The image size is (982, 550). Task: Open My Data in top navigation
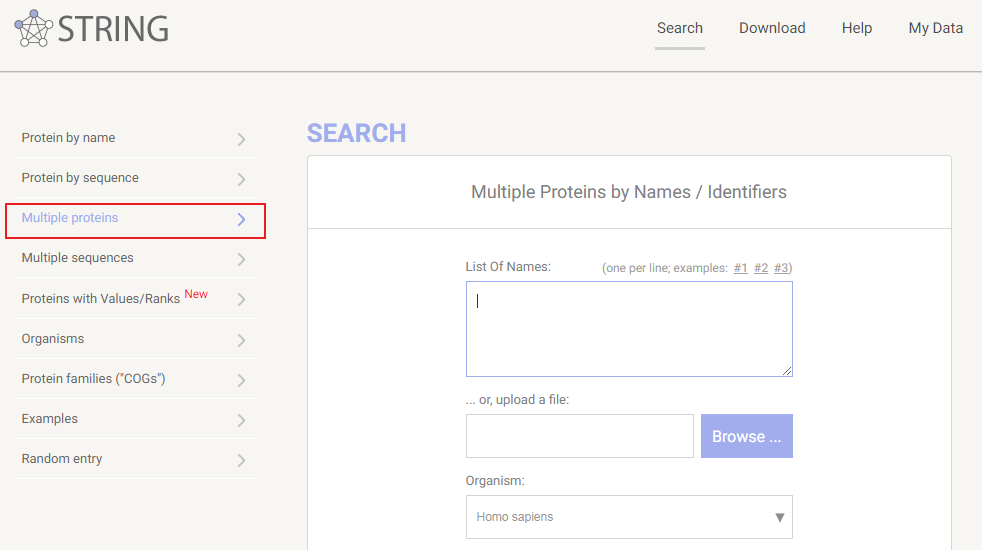(x=935, y=28)
